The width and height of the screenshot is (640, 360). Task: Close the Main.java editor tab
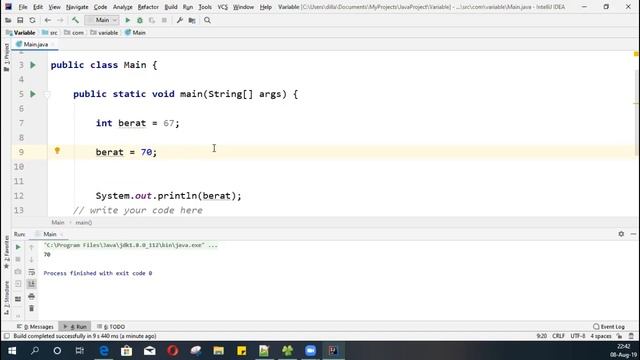click(x=53, y=44)
